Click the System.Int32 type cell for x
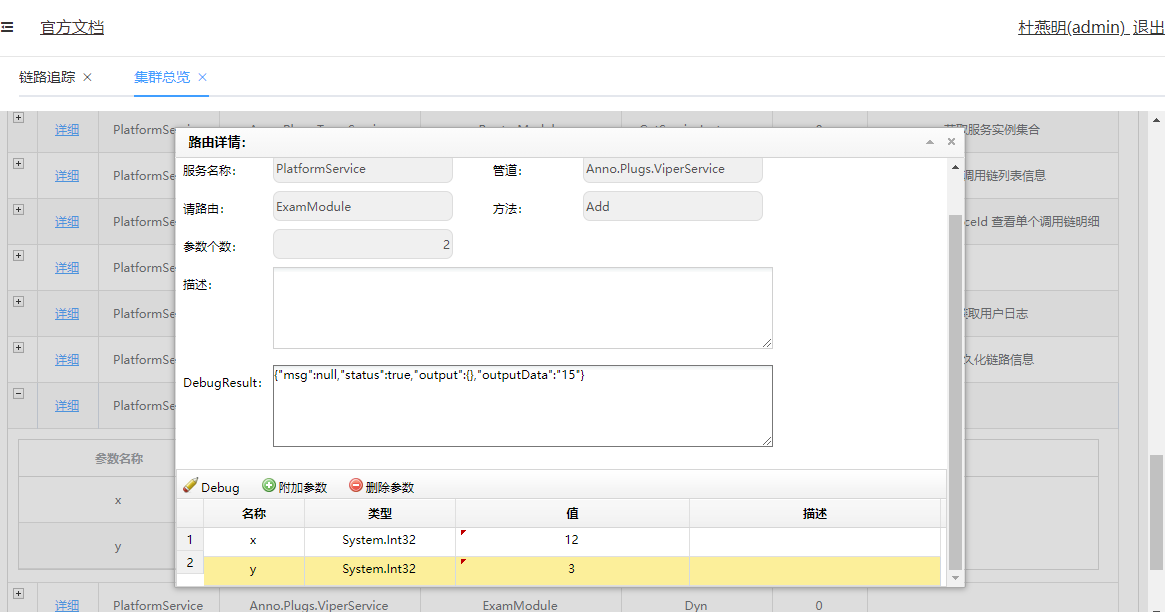 tap(379, 540)
